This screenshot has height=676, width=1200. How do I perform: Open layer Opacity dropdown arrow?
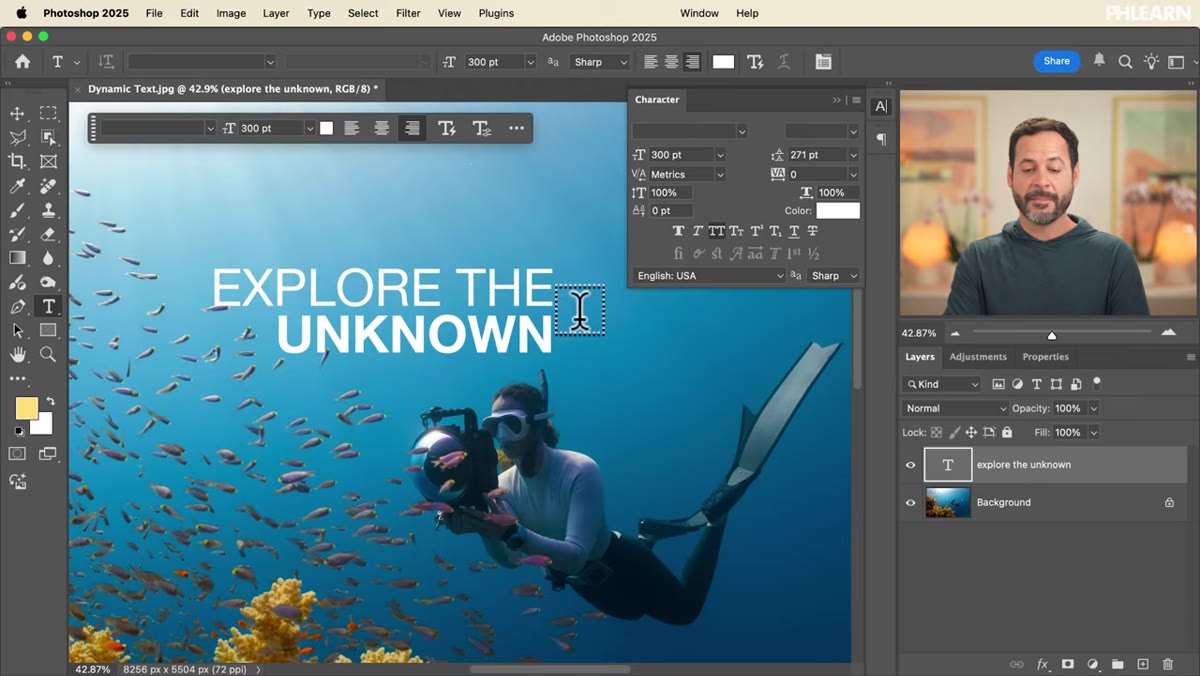tap(1093, 408)
